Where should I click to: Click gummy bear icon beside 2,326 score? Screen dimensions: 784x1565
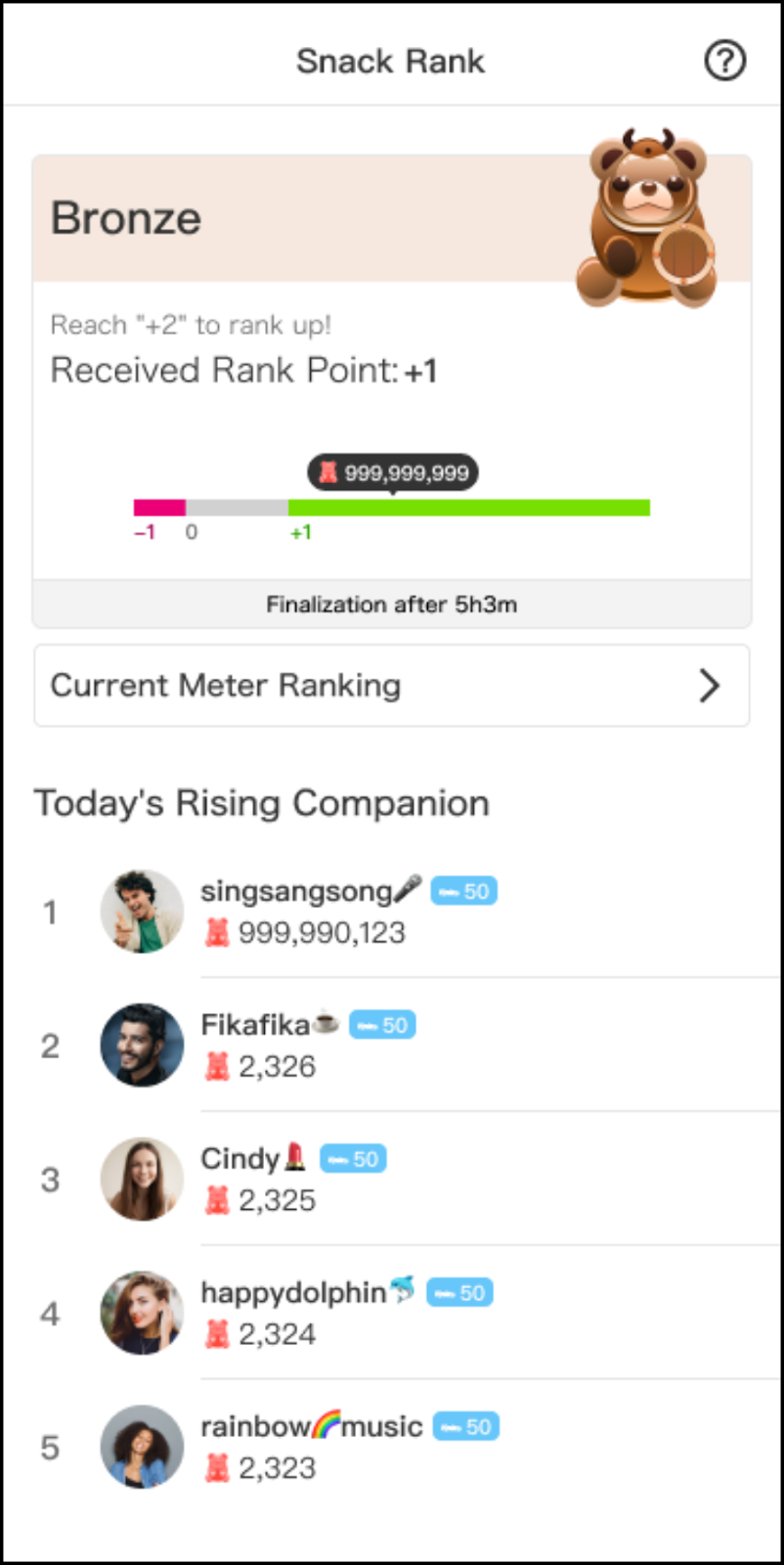[x=217, y=1066]
